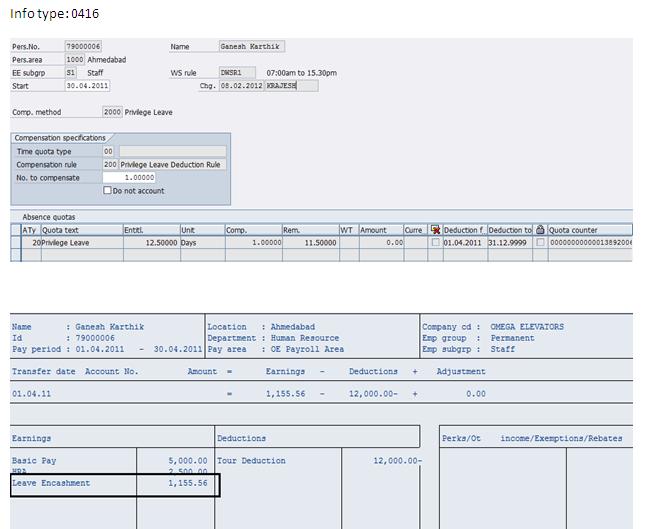Screen dimensions: 660x529
Task: Select the Compensation rule field 200
Action: [x=110, y=165]
